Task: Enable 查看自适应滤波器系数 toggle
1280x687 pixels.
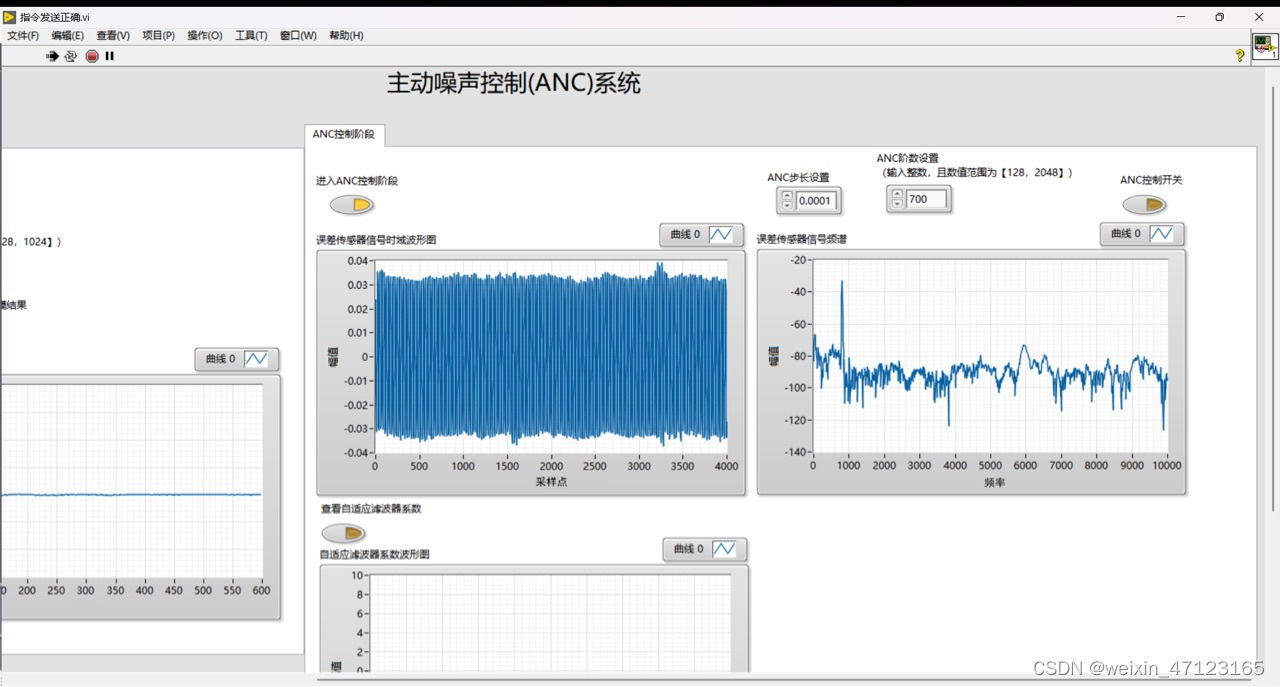Action: (344, 533)
